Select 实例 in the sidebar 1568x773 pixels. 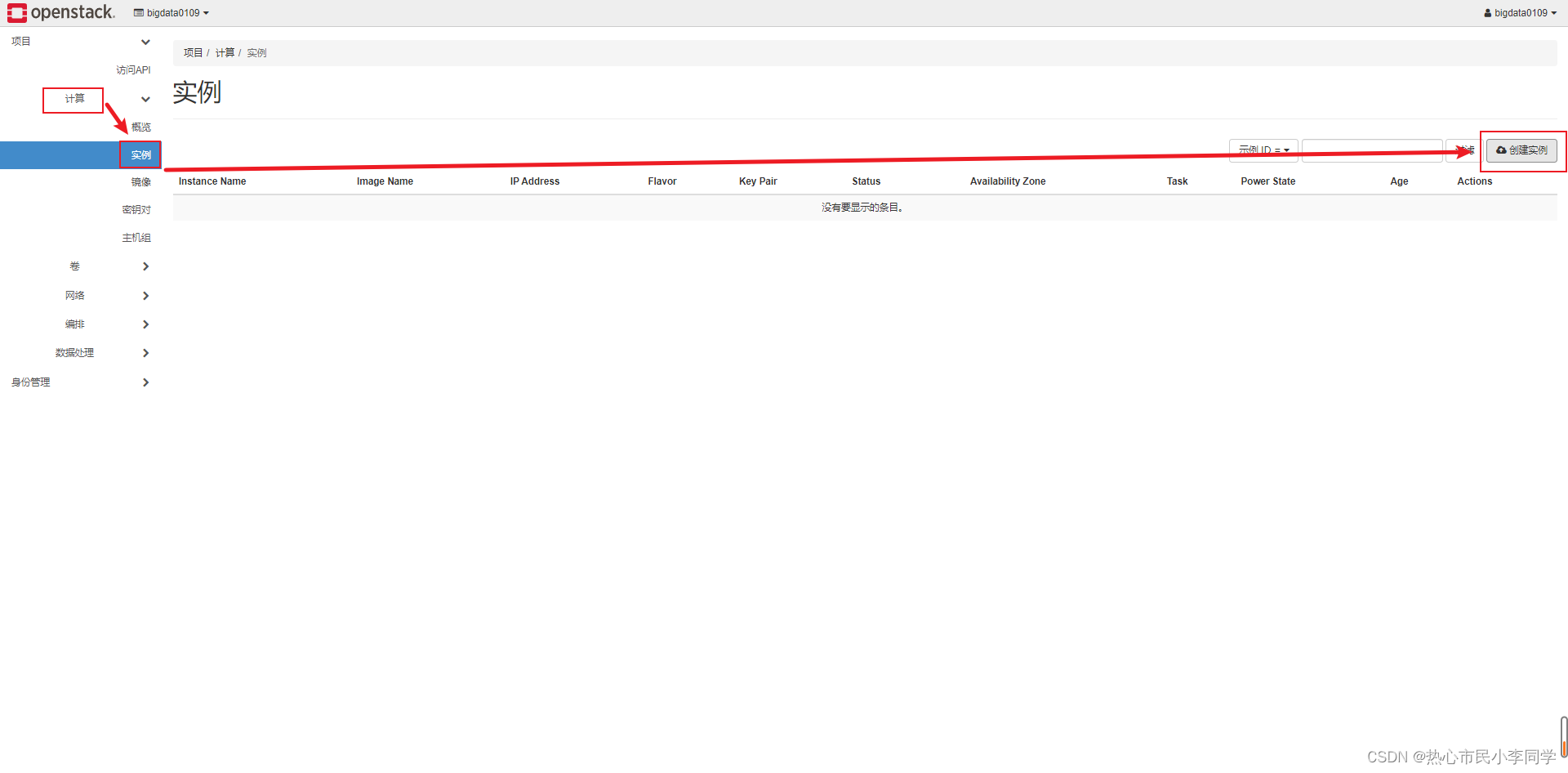pos(80,155)
